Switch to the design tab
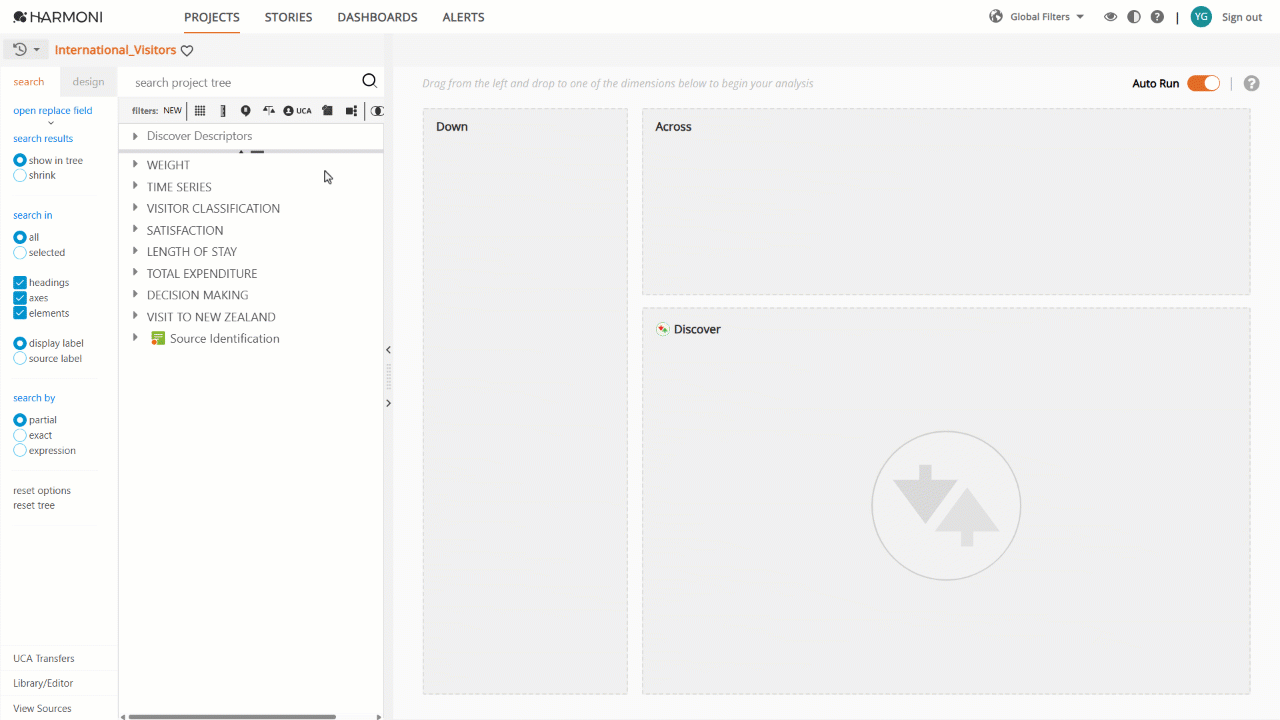Screen dimensions: 1280x720 88,82
